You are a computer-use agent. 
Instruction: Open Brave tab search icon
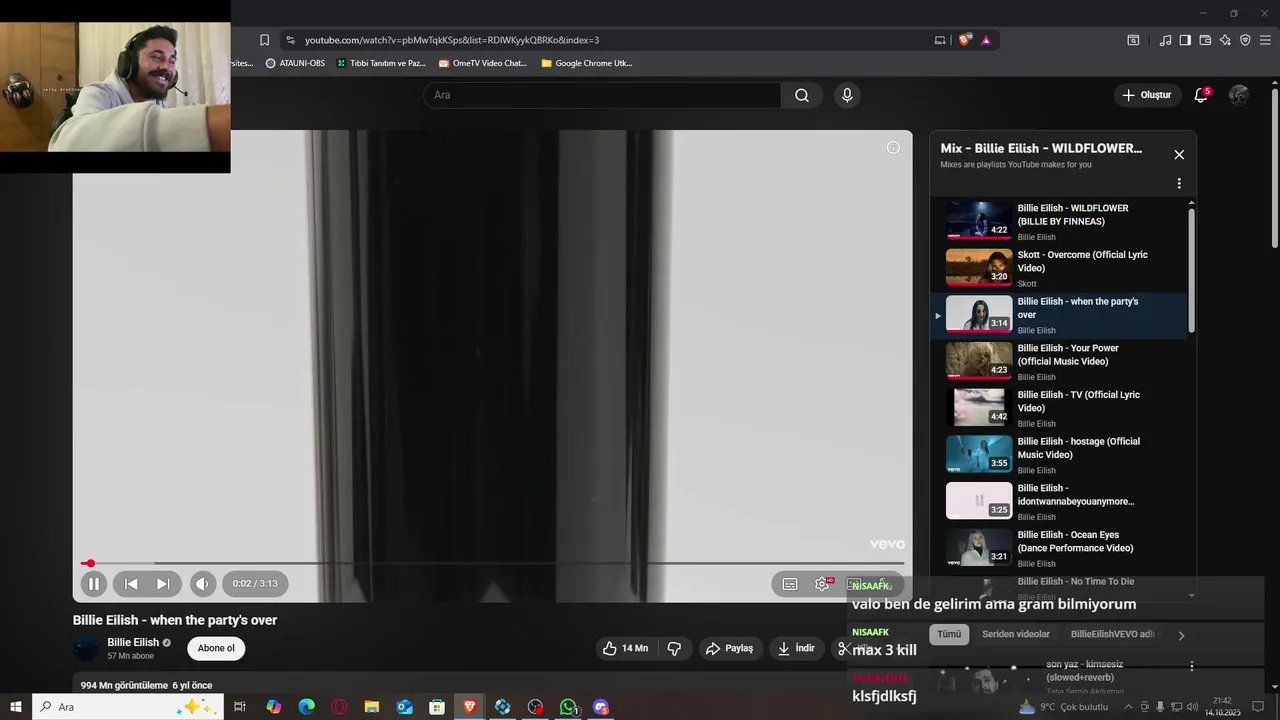(1133, 40)
